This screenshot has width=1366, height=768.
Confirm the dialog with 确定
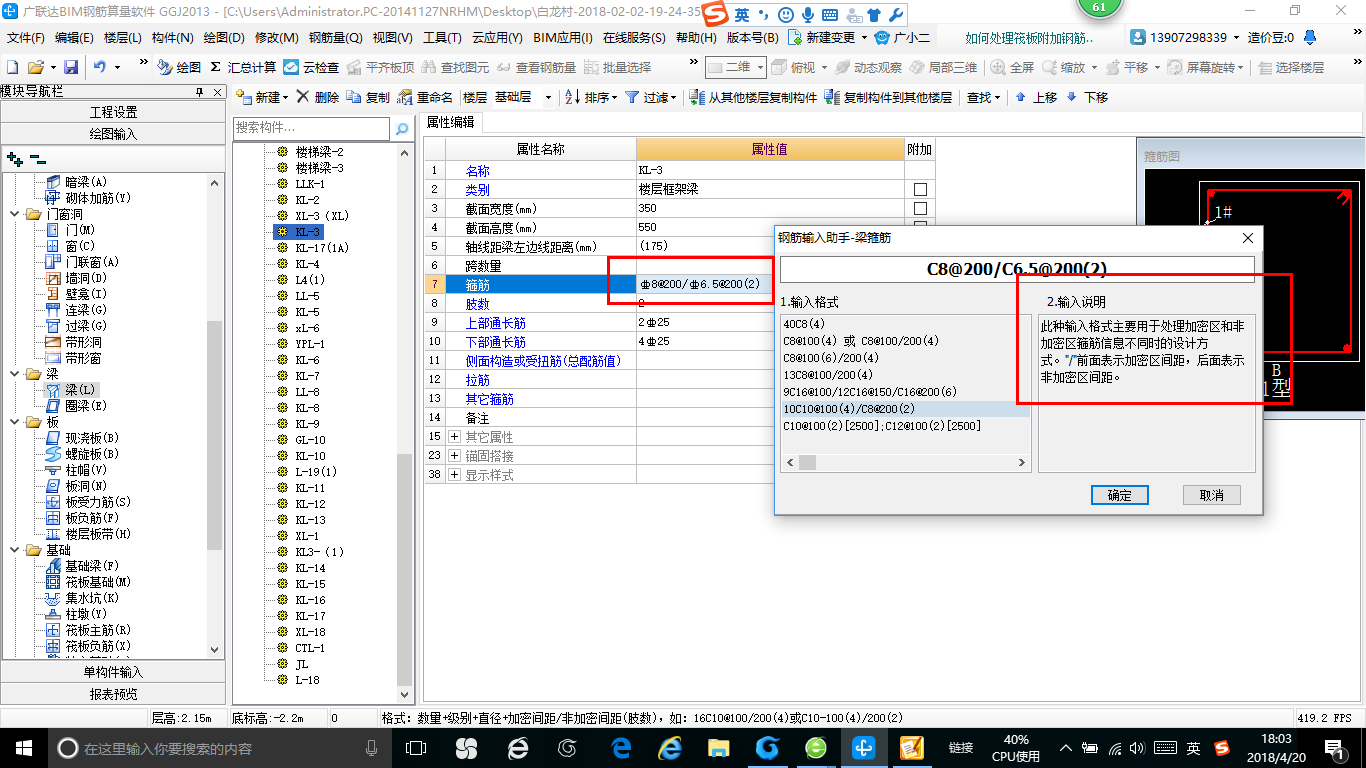[x=1120, y=495]
